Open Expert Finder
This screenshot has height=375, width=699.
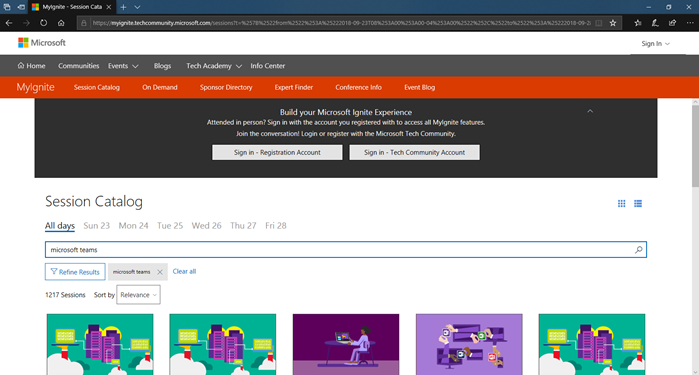point(294,87)
